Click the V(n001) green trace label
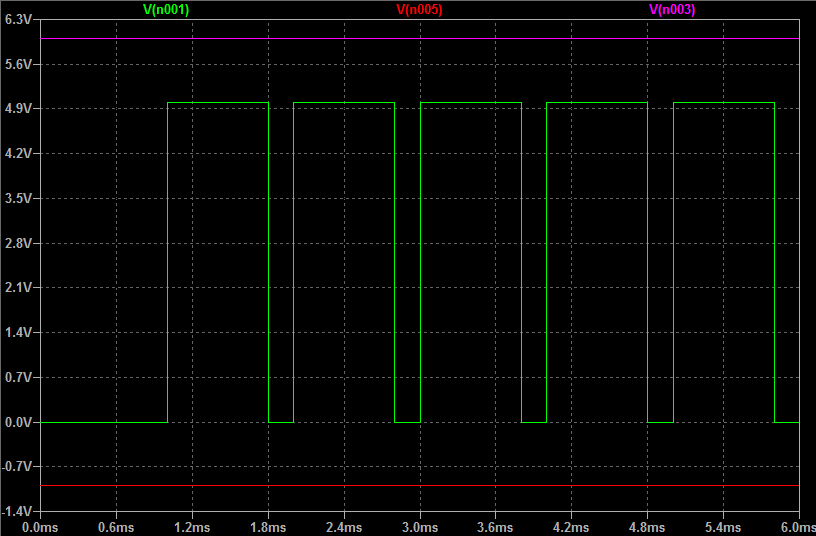Viewport: 816px width, 536px height. 166,9
